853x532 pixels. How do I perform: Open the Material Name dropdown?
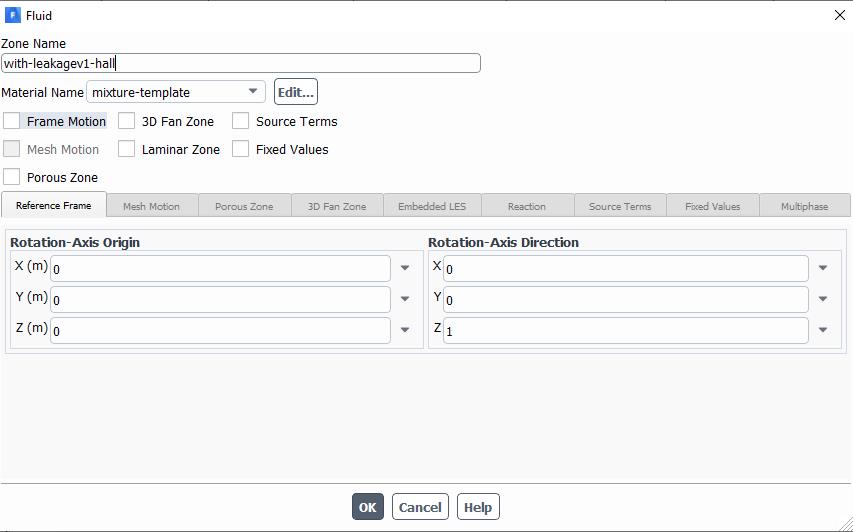coord(176,92)
